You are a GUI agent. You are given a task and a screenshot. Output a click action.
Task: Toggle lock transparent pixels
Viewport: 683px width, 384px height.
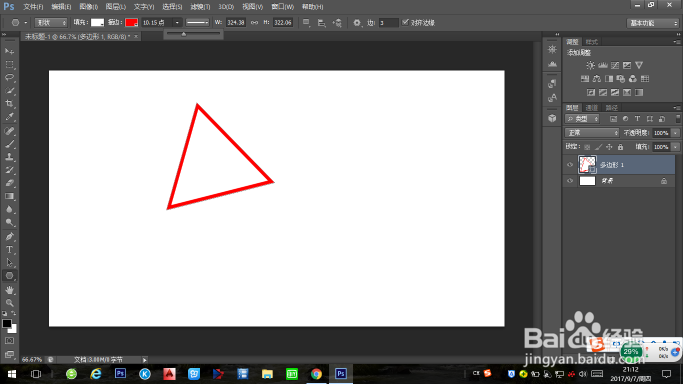587,147
